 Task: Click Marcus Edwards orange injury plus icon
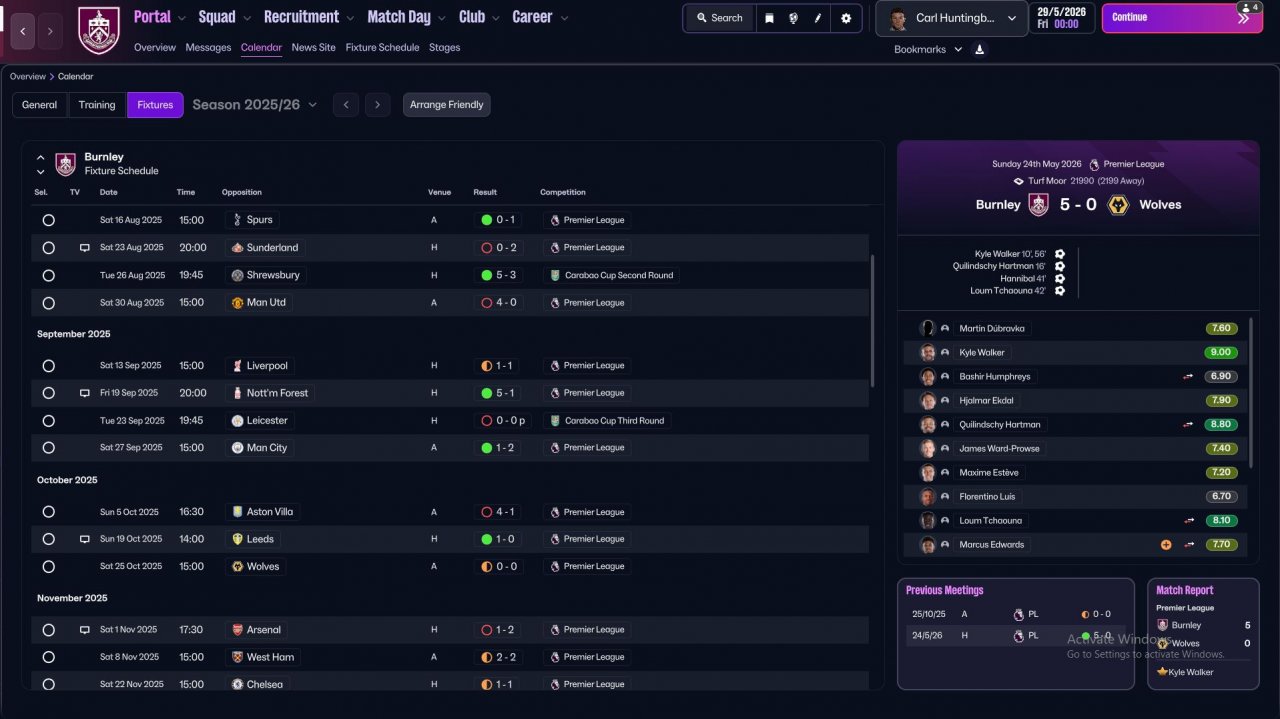1166,545
